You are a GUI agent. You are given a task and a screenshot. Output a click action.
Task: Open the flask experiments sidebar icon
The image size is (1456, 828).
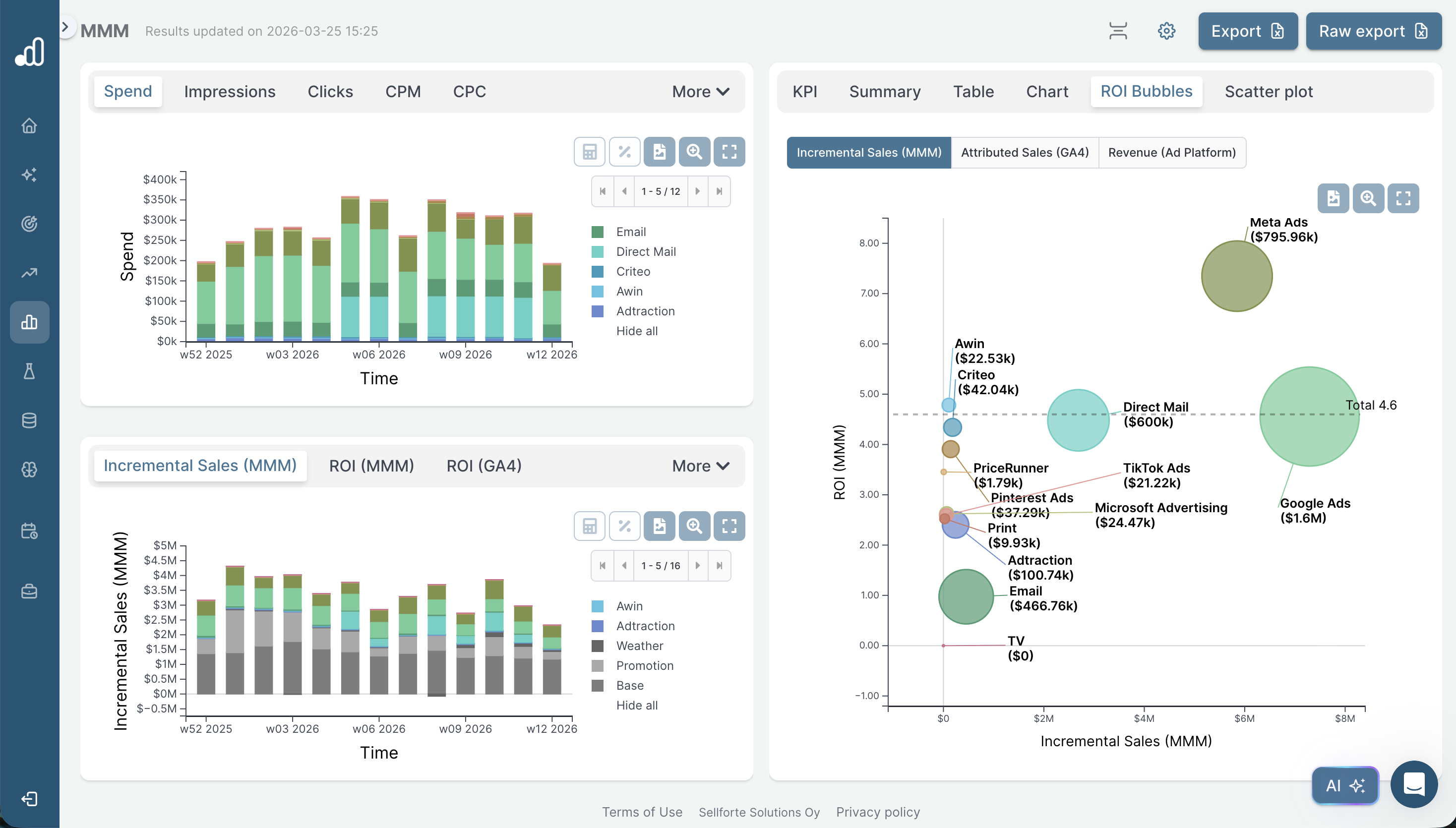click(29, 371)
